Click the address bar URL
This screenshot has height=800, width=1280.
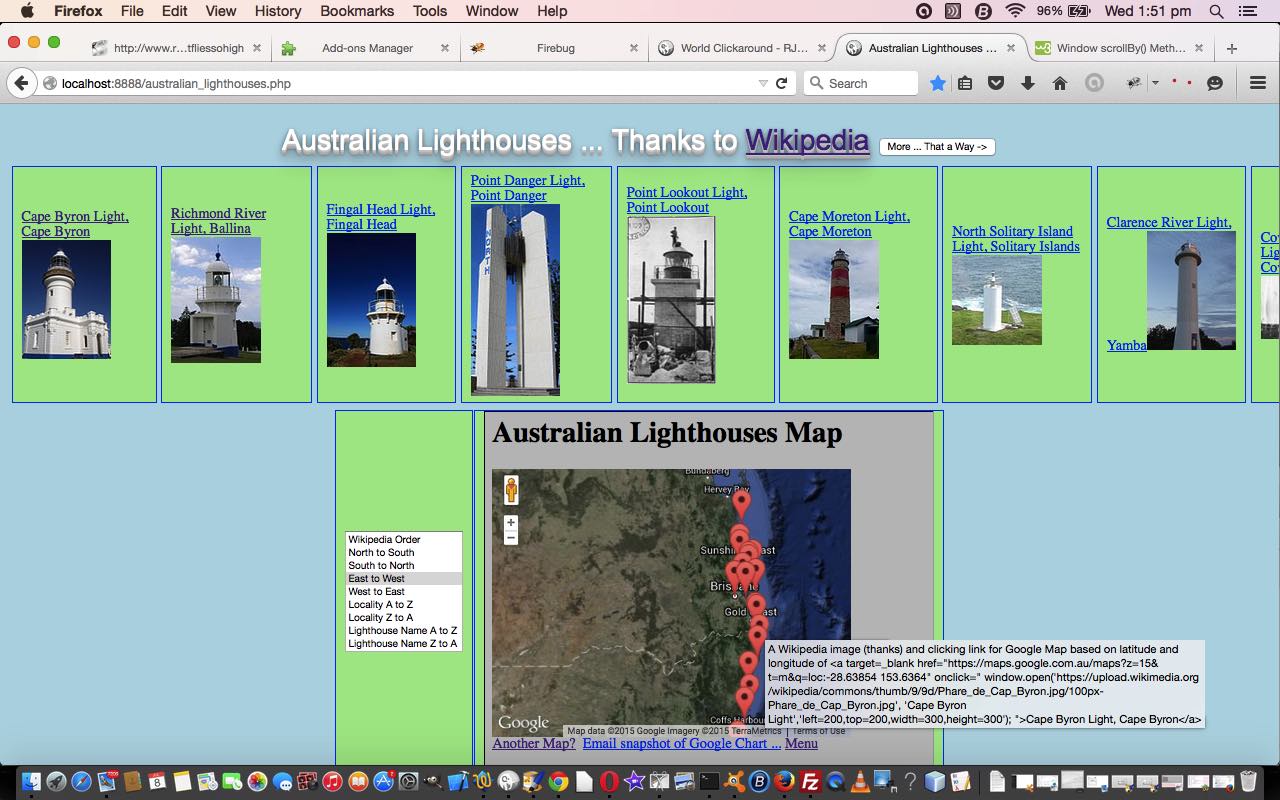(x=176, y=83)
